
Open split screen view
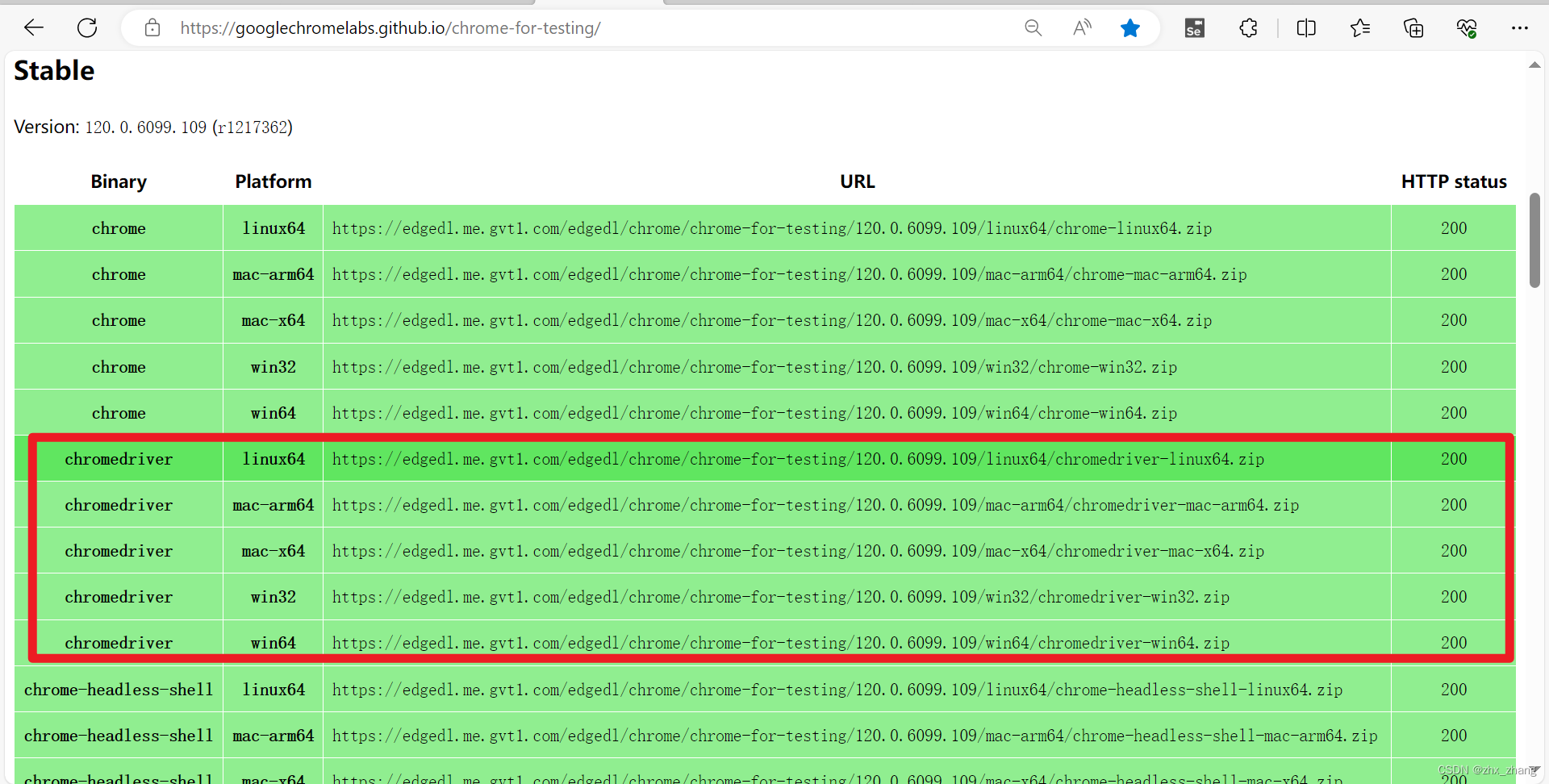click(1306, 27)
